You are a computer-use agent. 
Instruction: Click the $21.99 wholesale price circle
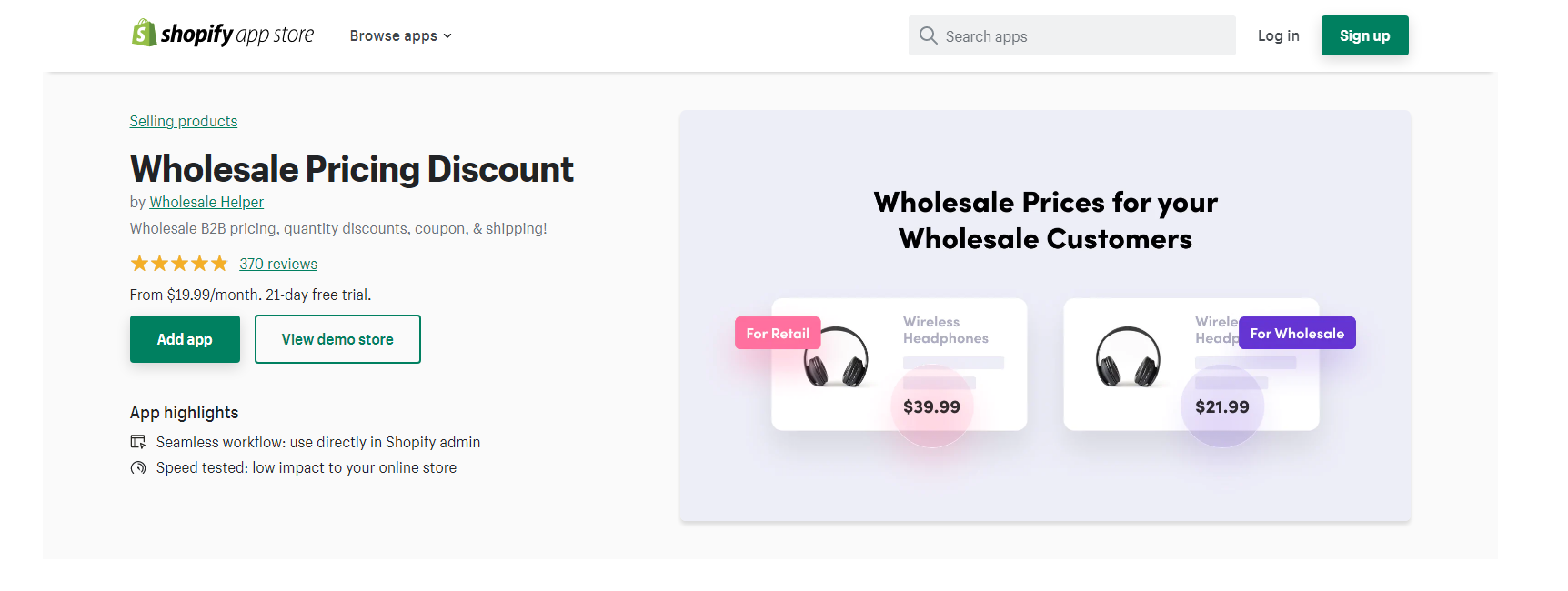pos(1222,406)
